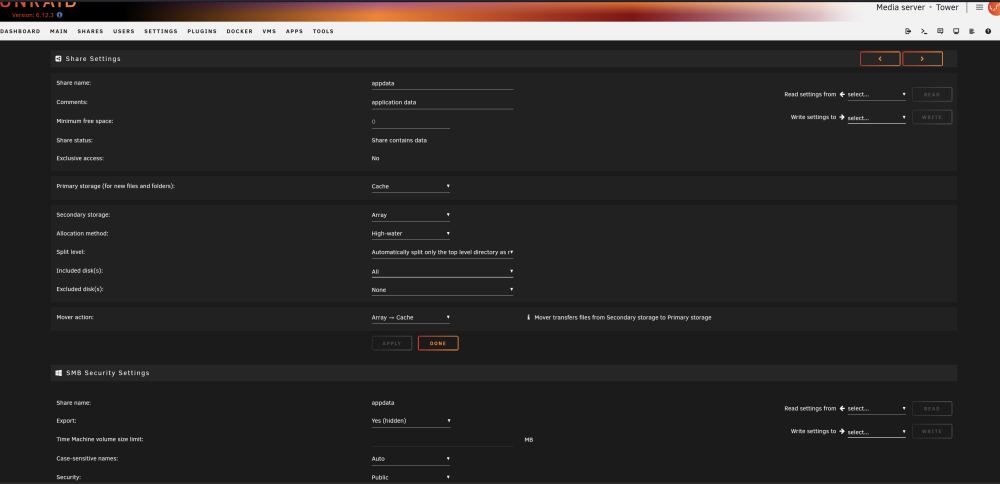Open SMB 'Read settings from' dropdown
The height and width of the screenshot is (484, 1000).
tap(876, 409)
